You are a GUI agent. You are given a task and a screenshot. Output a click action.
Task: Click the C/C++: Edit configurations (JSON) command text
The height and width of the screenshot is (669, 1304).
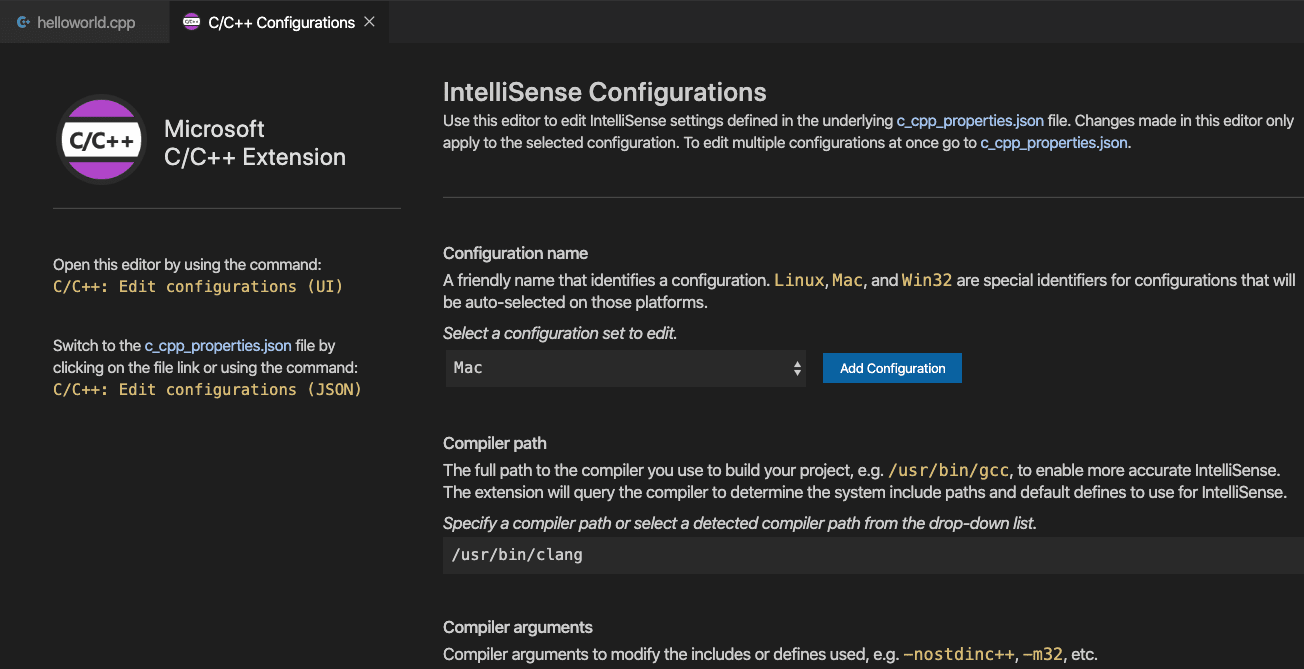tap(207, 389)
